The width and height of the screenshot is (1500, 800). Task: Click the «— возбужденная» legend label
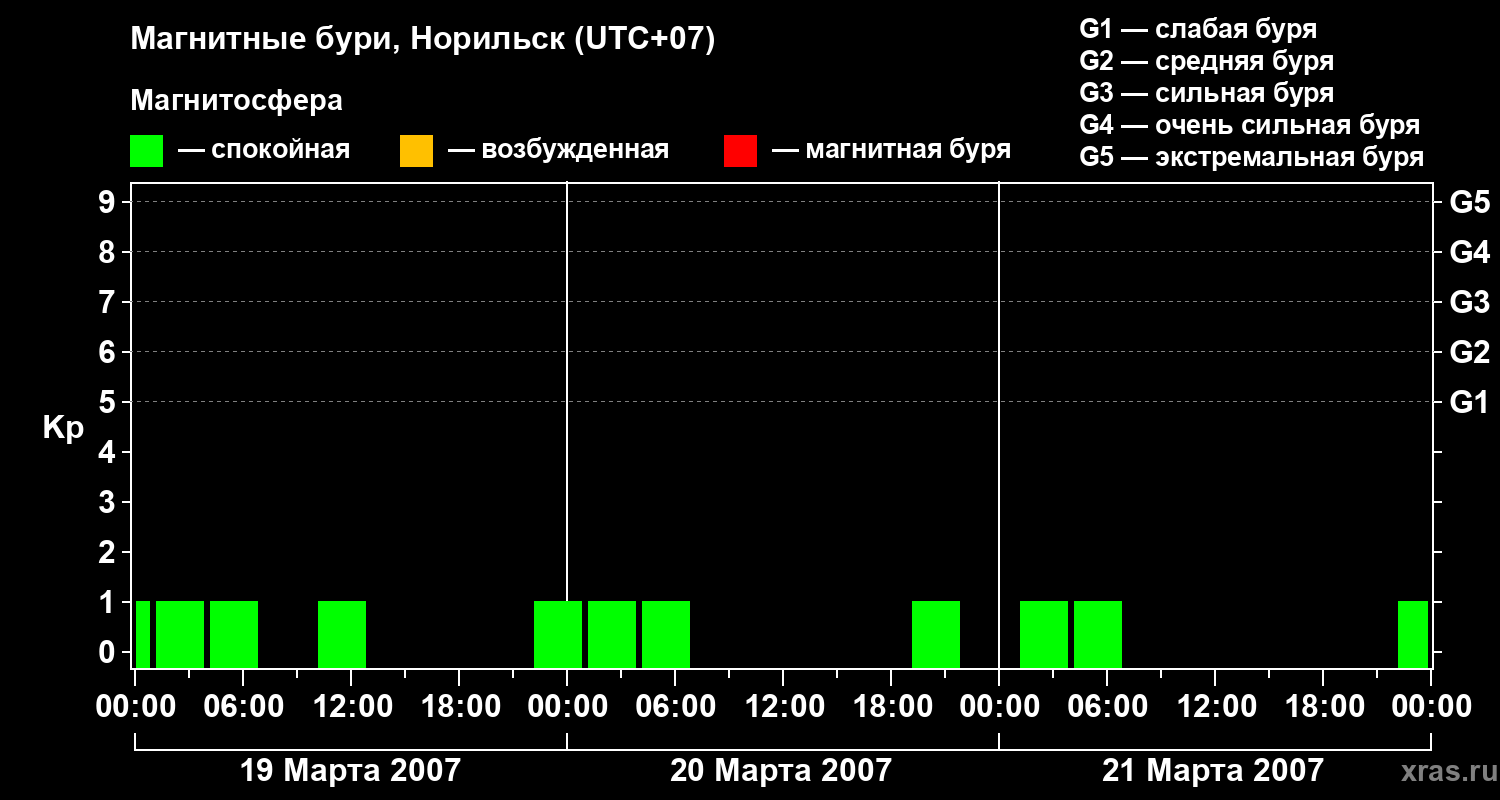tap(558, 151)
